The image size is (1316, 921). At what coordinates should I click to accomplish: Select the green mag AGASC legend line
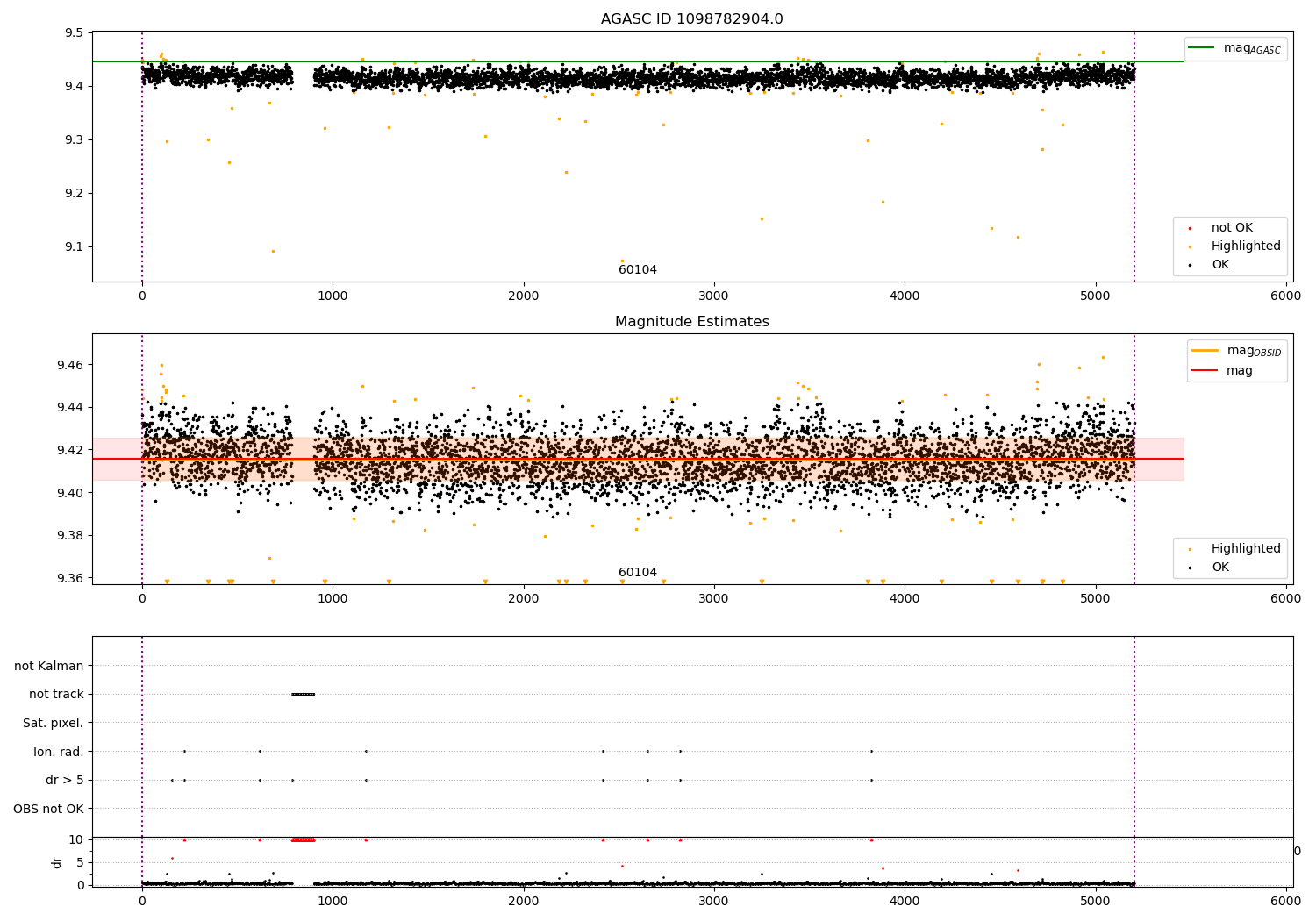(x=1202, y=48)
